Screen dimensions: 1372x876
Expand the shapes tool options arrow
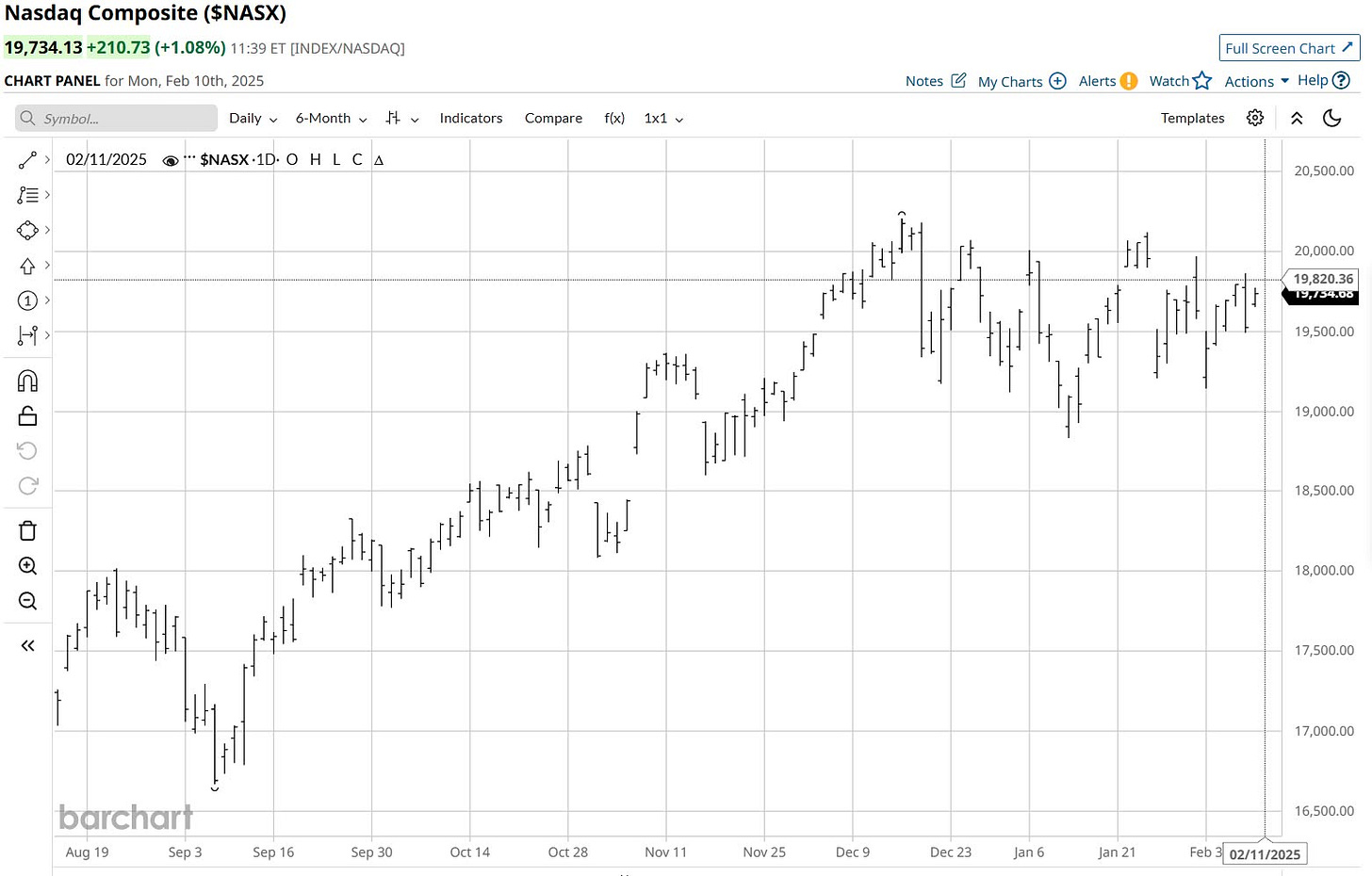coord(47,230)
